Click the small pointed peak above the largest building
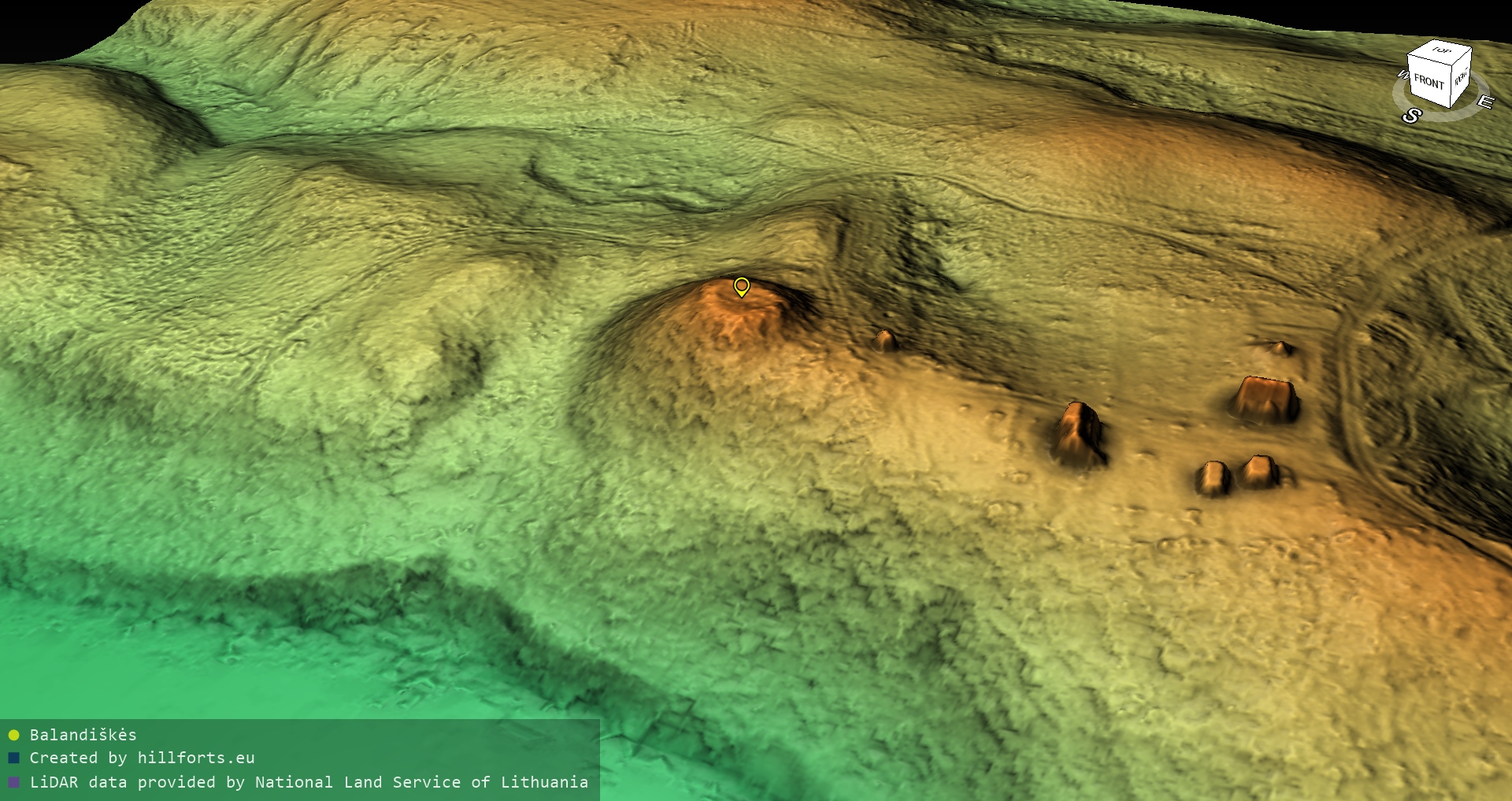 tap(1281, 347)
